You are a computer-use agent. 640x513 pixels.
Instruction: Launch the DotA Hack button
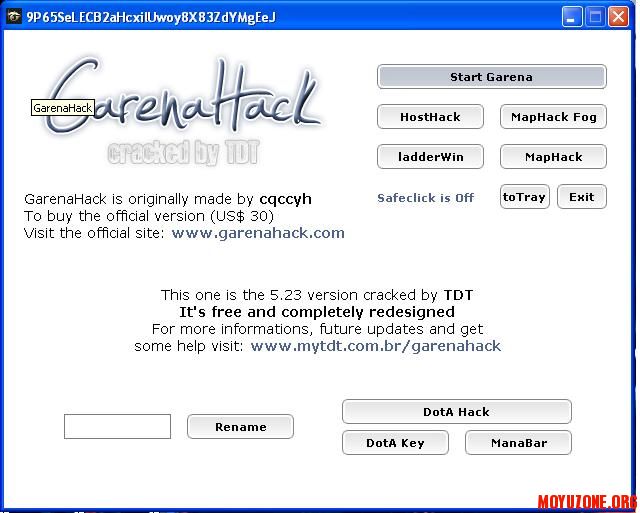(457, 411)
